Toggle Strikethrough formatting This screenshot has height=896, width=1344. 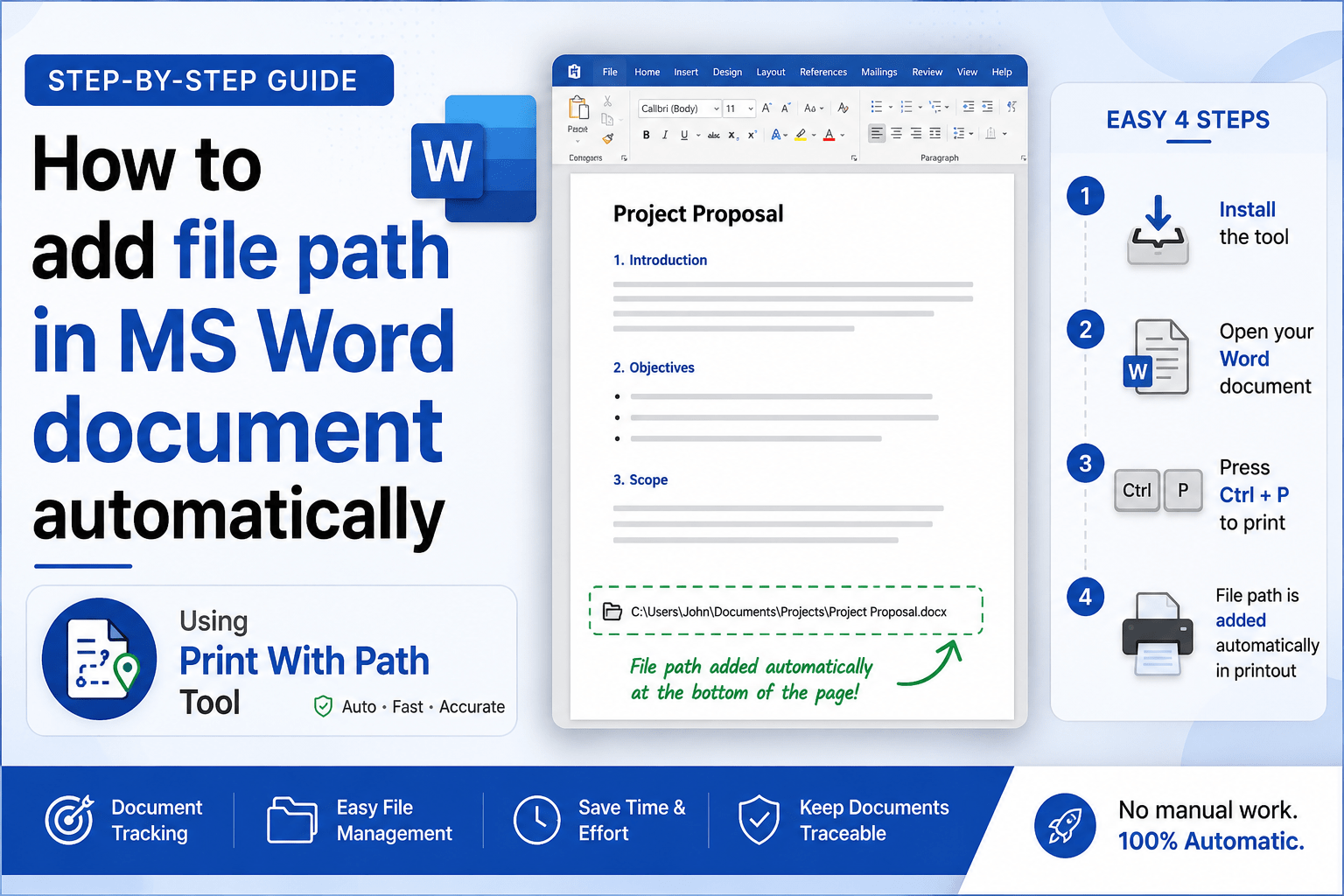click(x=714, y=136)
